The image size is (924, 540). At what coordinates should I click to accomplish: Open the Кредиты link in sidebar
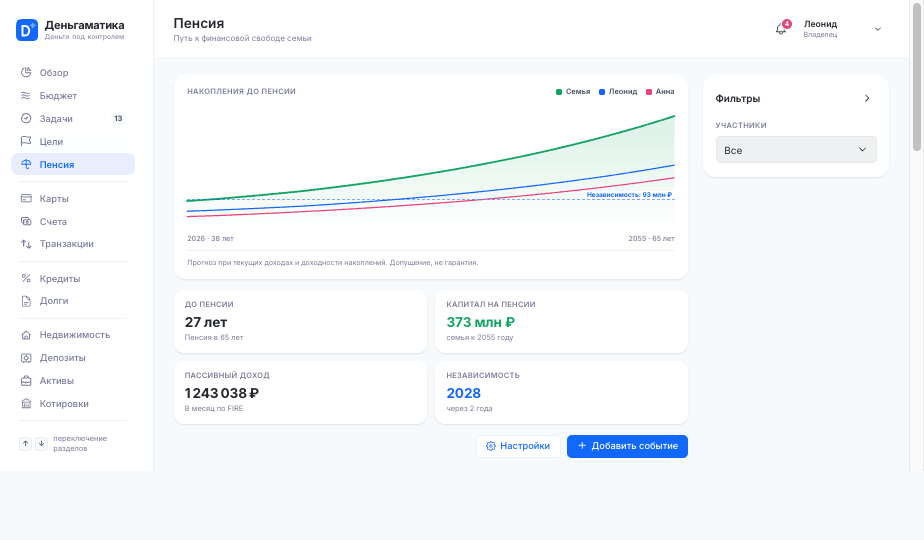(73, 278)
